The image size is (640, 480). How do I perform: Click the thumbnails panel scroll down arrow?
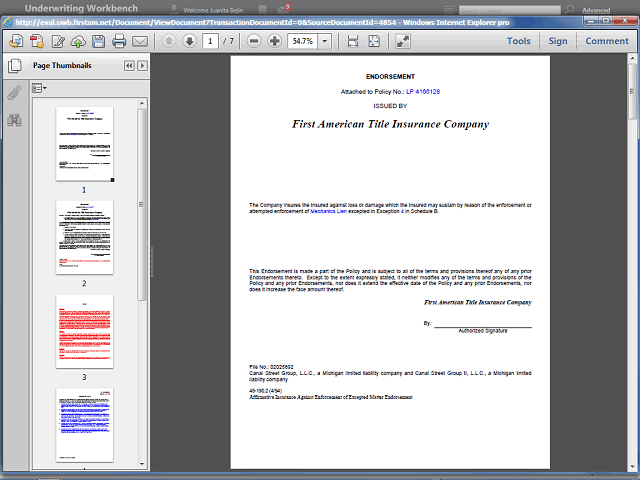coord(142,464)
